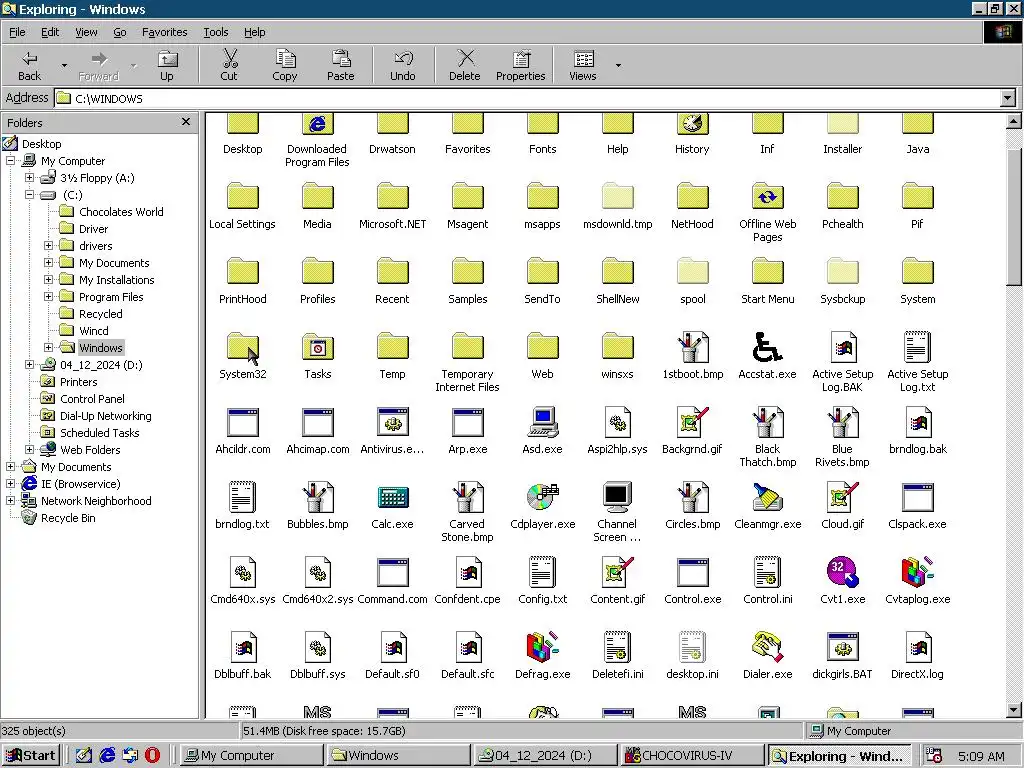The height and width of the screenshot is (768, 1024).
Task: Select the Cdplayer.exe icon
Action: [x=543, y=498]
